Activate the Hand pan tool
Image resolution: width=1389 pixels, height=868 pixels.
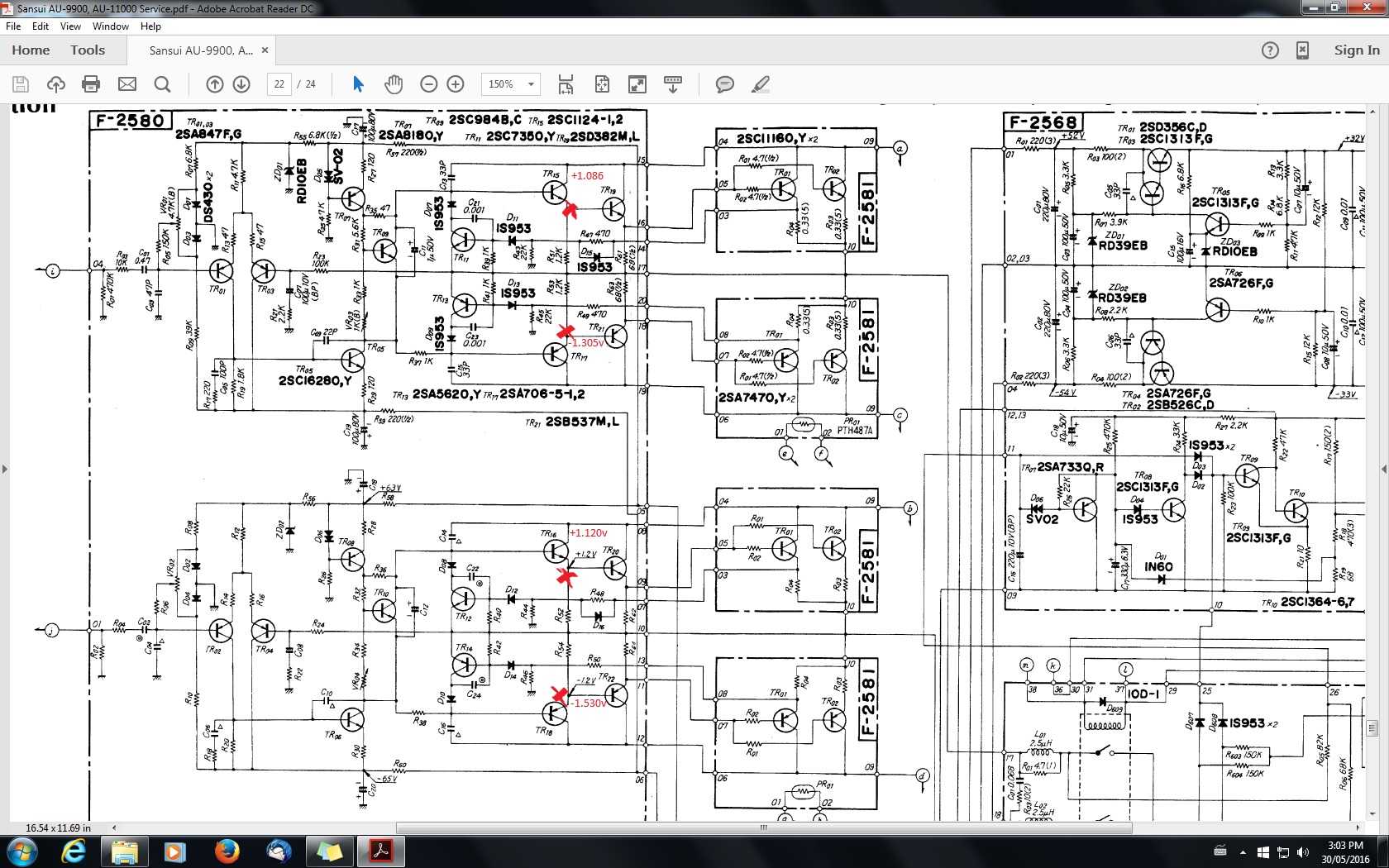click(394, 84)
